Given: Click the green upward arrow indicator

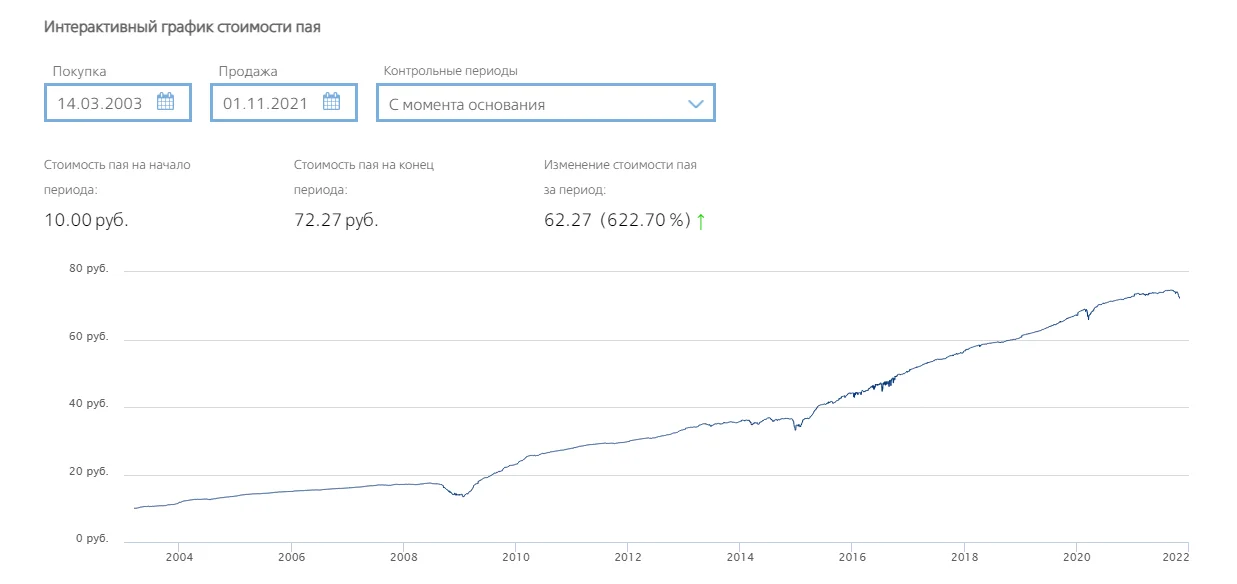Looking at the screenshot, I should [x=700, y=221].
